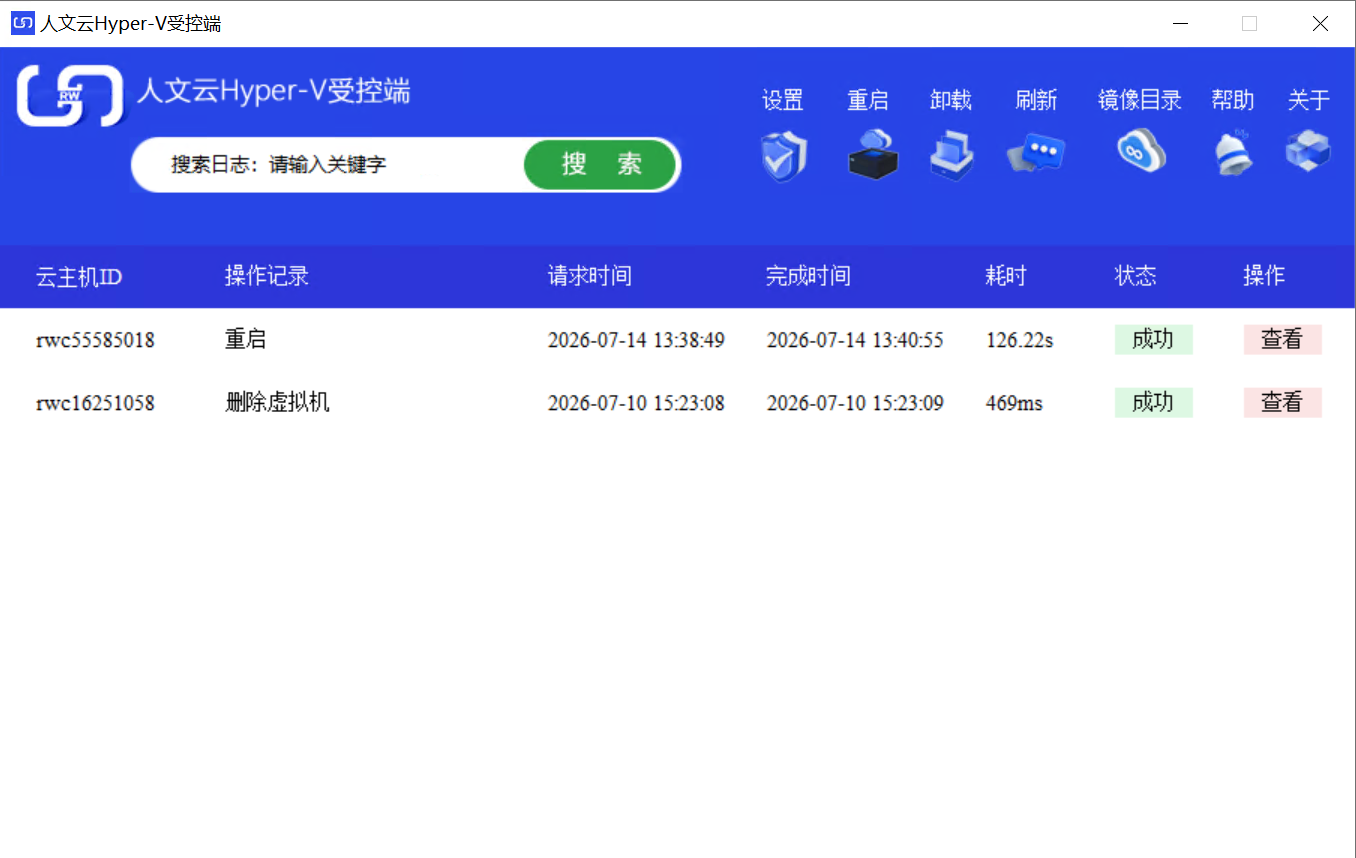1356x858 pixels.
Task: Click the 刷新 refresh chat-bubble icon
Action: pos(1037,154)
